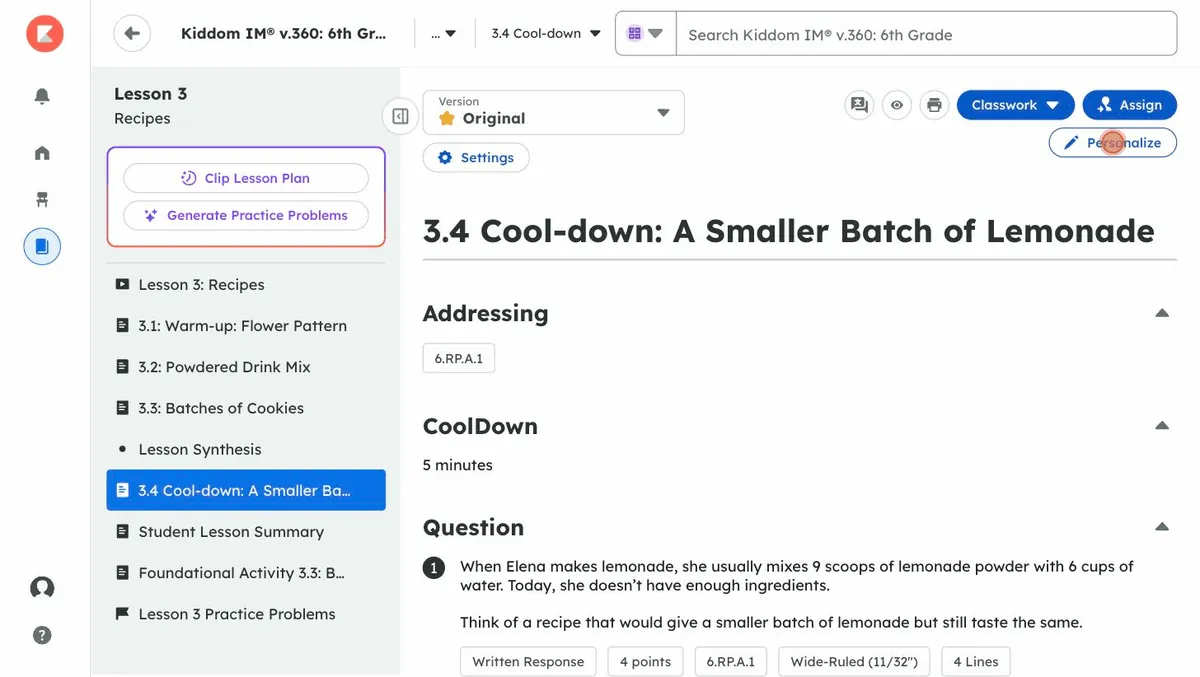Open the search category dropdown arrow
Viewport: 1200px width, 677px height.
click(655, 34)
